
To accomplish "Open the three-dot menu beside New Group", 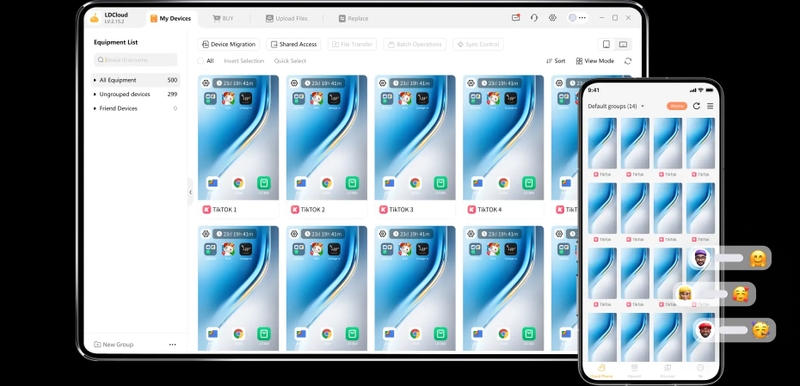I will click(172, 345).
